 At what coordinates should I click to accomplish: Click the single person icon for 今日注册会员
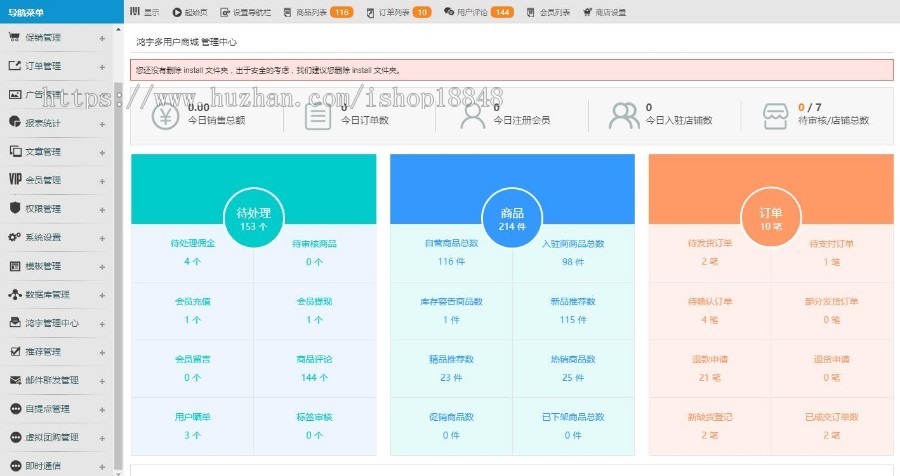tap(472, 116)
